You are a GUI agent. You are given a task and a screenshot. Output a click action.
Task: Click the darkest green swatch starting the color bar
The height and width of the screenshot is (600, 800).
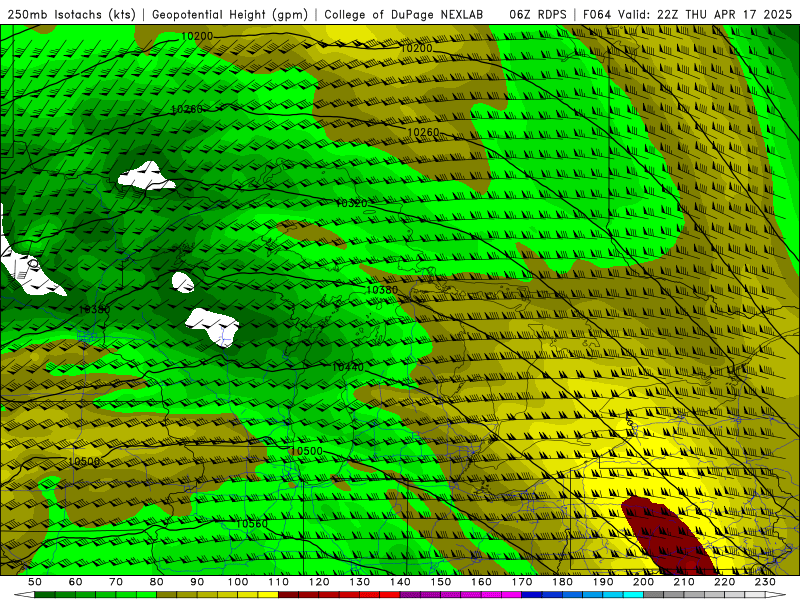pos(45,594)
